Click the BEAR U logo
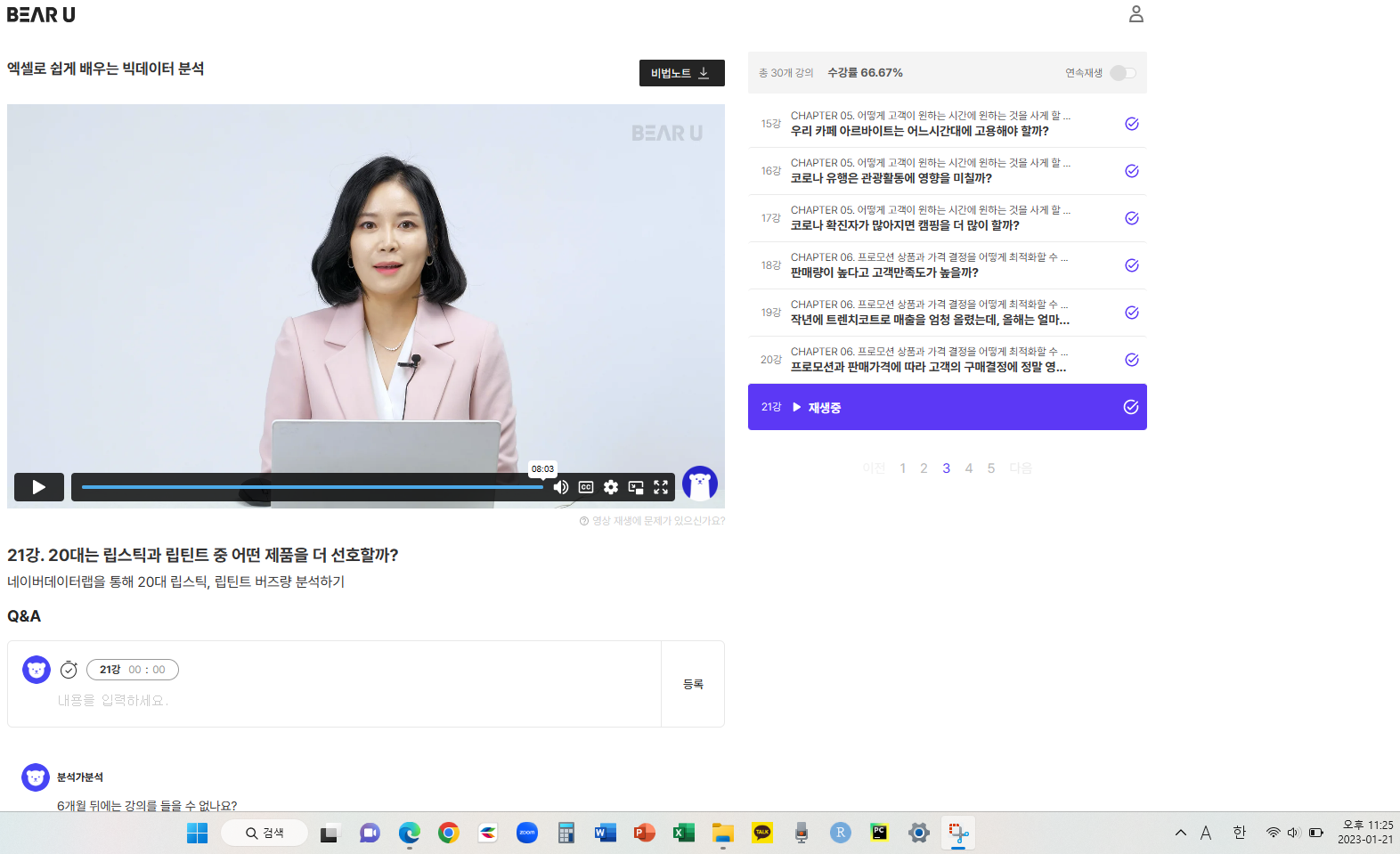The height and width of the screenshot is (854, 1400). tap(41, 15)
